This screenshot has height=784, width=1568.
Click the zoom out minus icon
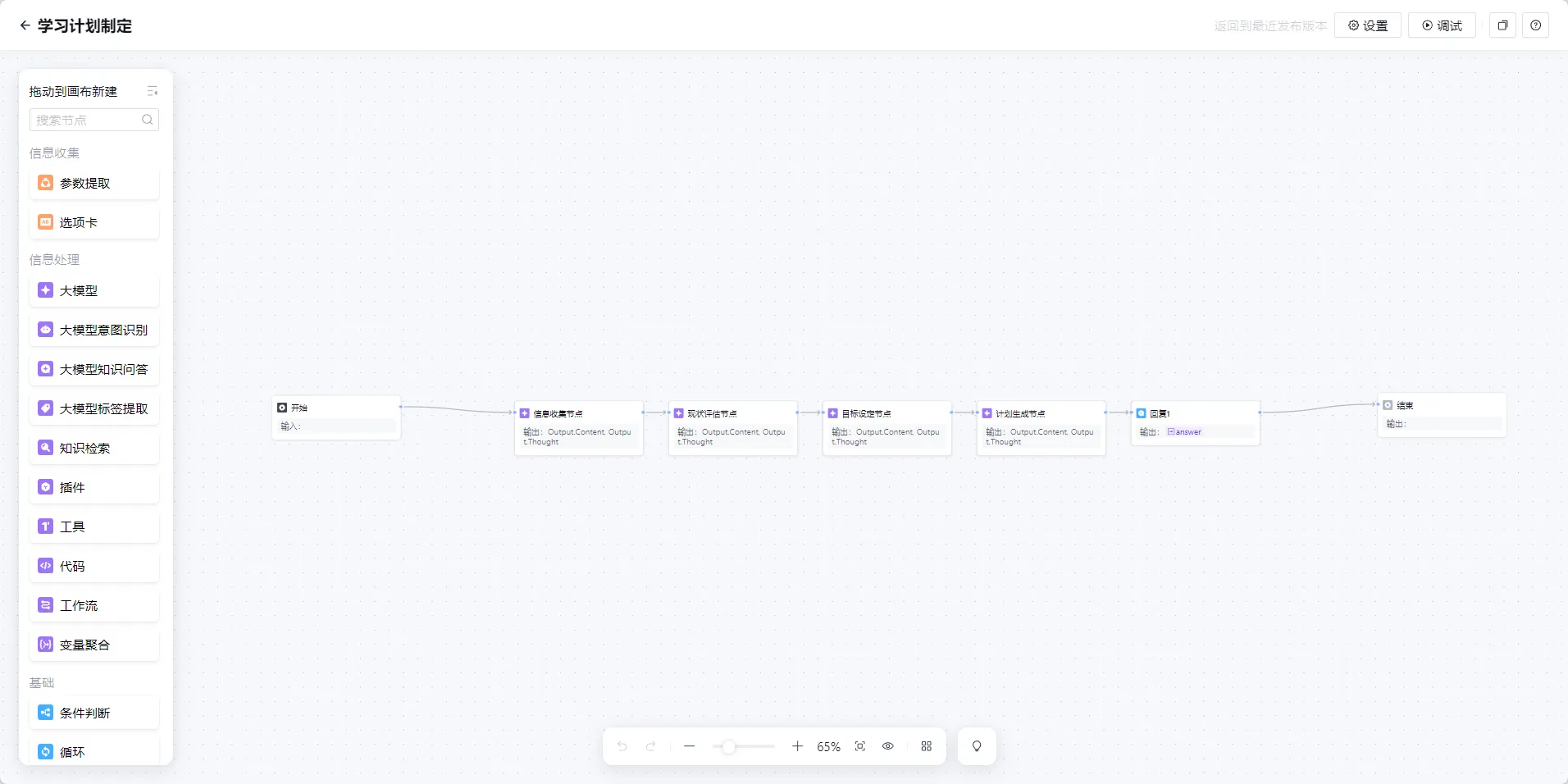click(x=689, y=746)
